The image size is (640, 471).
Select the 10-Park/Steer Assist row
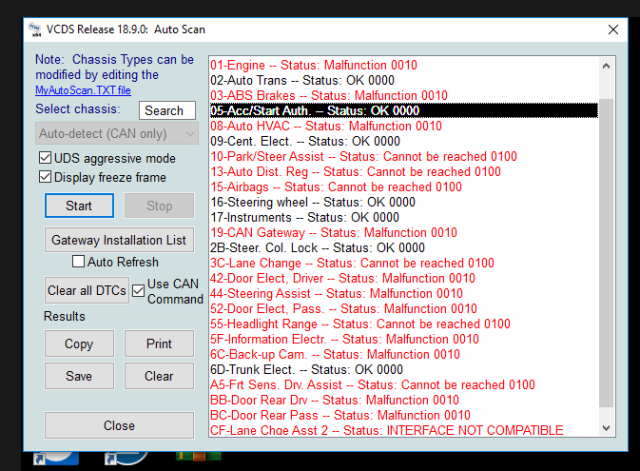click(404, 156)
